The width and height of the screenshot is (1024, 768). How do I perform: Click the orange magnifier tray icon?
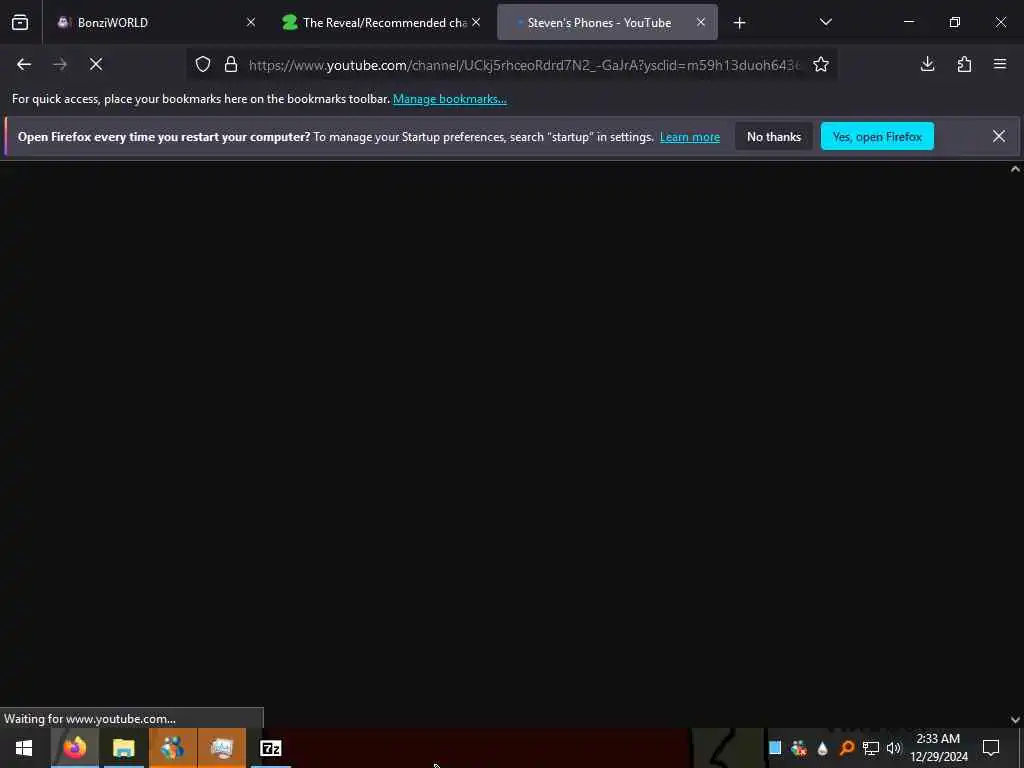pos(846,747)
